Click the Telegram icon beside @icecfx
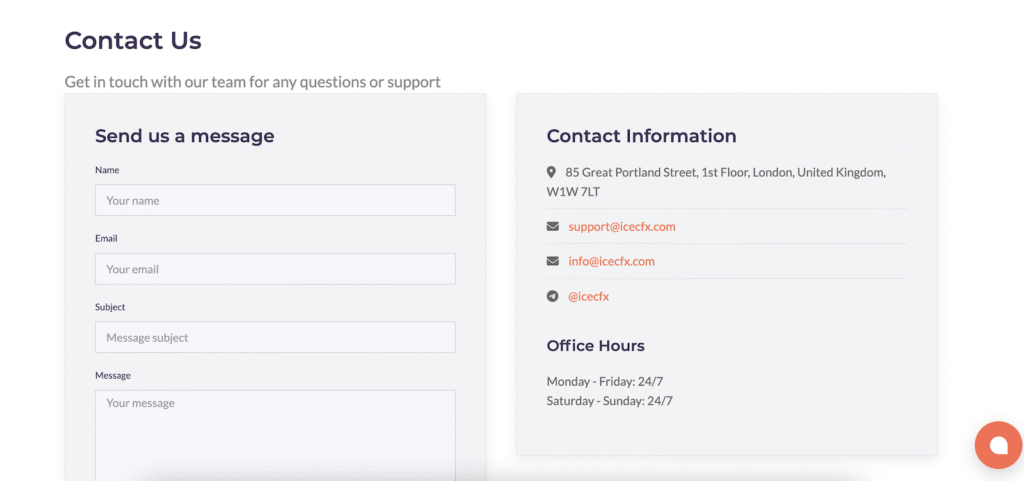The image size is (1024, 481). 552,296
